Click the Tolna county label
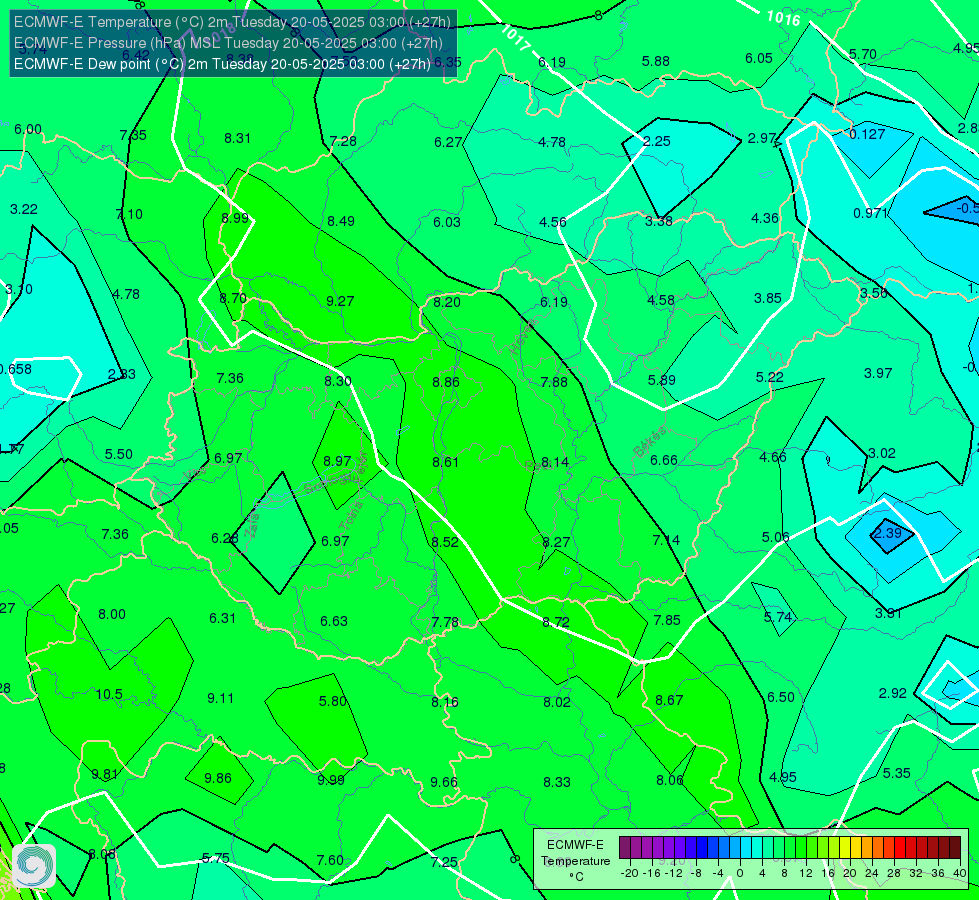Image resolution: width=979 pixels, height=900 pixels. (x=351, y=515)
